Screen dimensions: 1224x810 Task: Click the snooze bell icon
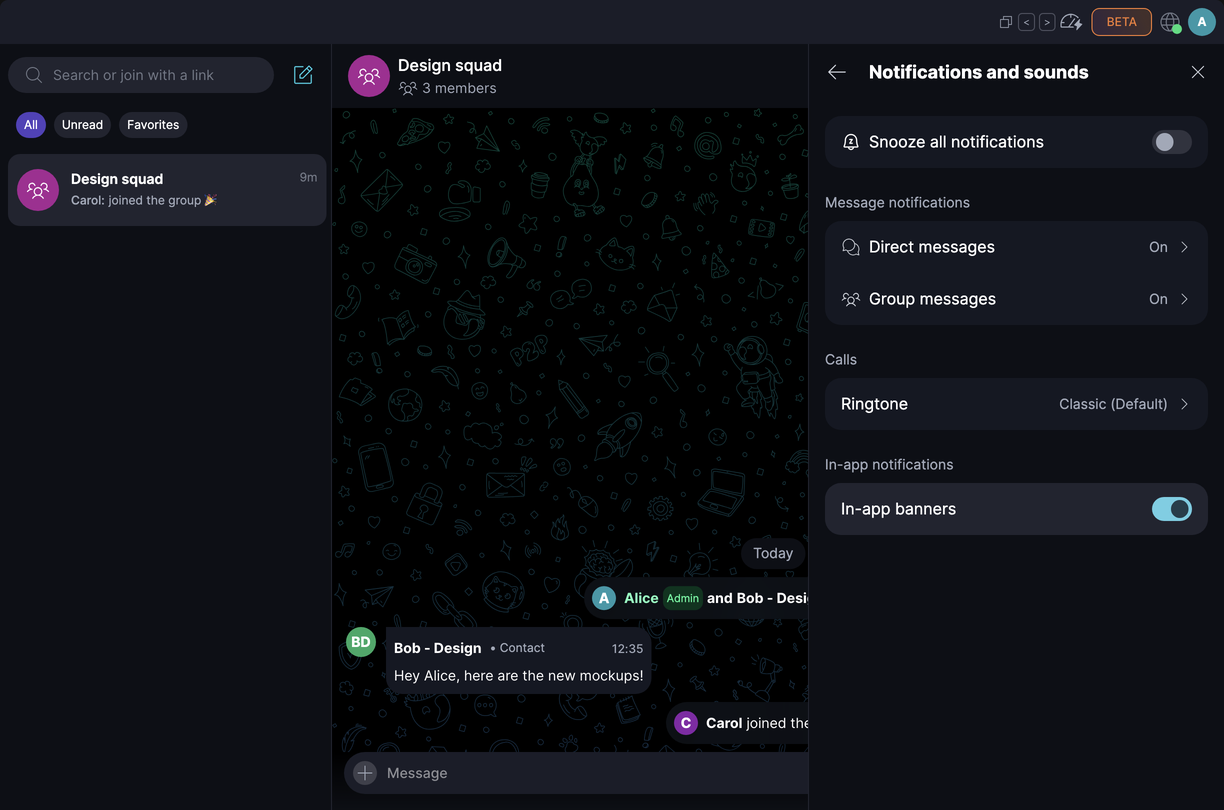point(851,142)
